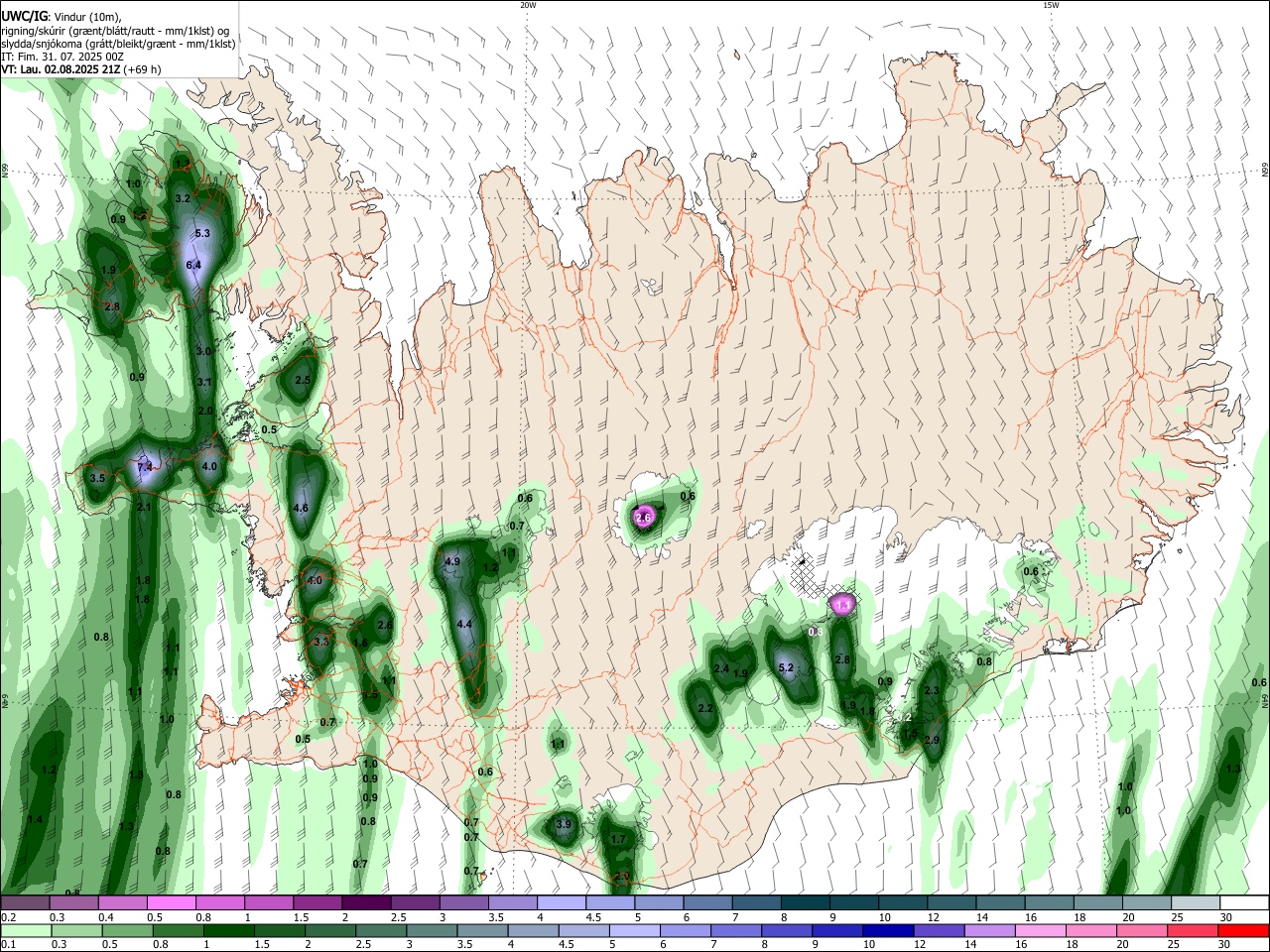Screen dimensions: 1270x952
Task: Select the darkest purple swatch labeled 2
Action: coord(365,902)
